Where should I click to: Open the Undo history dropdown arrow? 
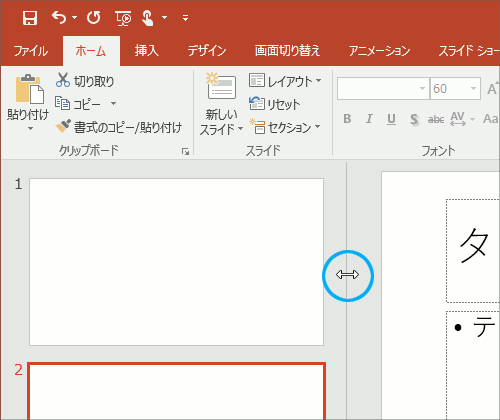(74, 17)
